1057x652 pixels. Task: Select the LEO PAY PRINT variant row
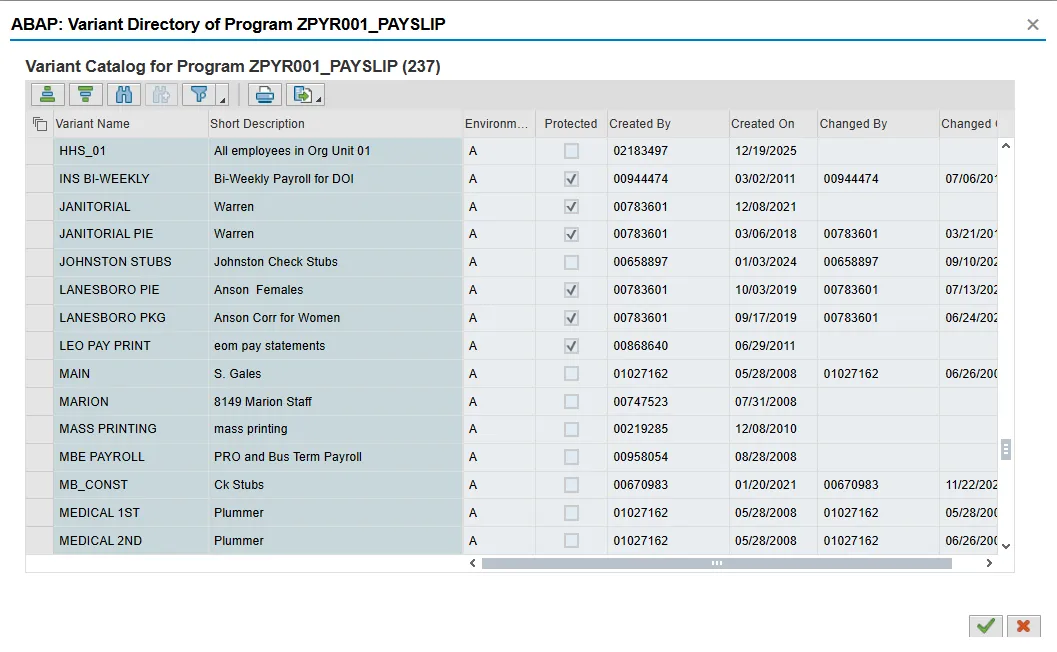(105, 346)
